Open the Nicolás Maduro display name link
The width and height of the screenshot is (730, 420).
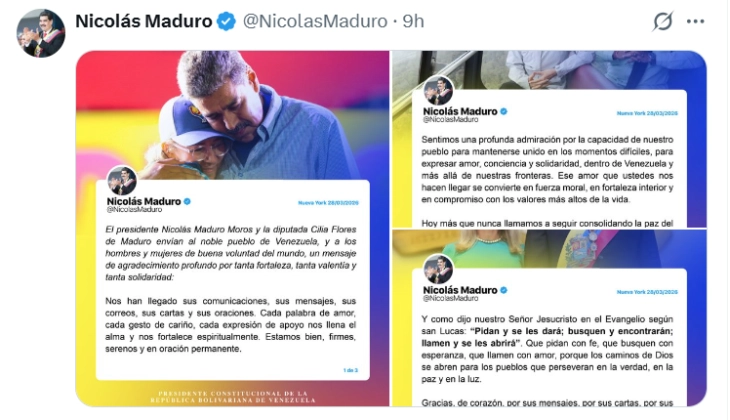click(143, 21)
